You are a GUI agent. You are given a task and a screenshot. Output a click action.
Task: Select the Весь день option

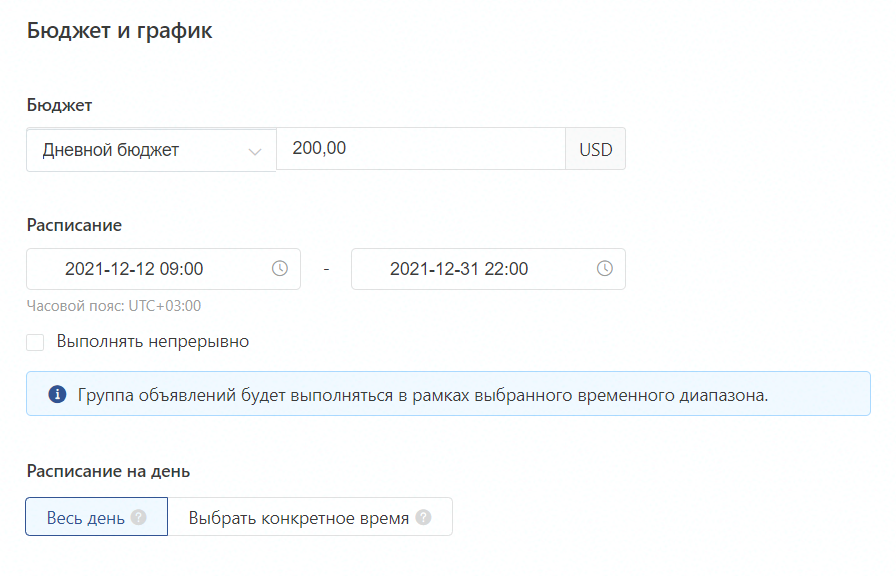coord(97,517)
